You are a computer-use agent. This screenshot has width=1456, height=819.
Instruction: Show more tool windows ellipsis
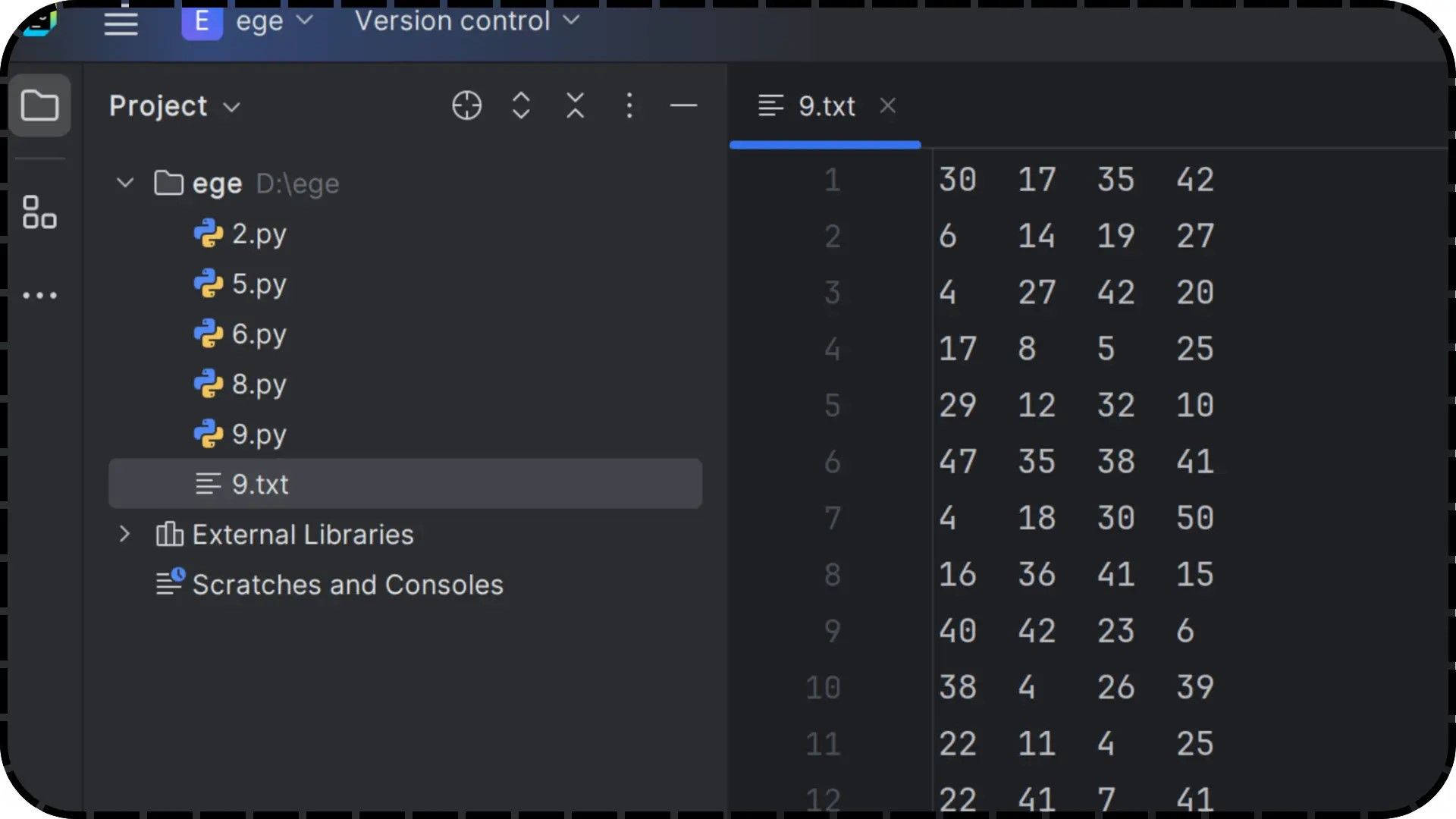[39, 295]
